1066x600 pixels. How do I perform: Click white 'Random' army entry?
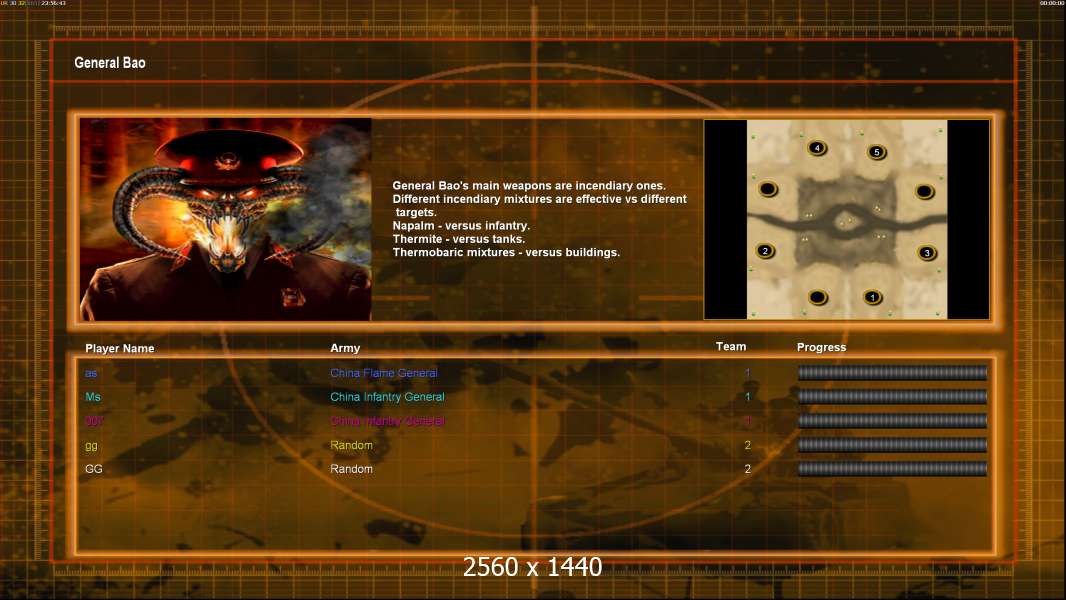pos(351,469)
